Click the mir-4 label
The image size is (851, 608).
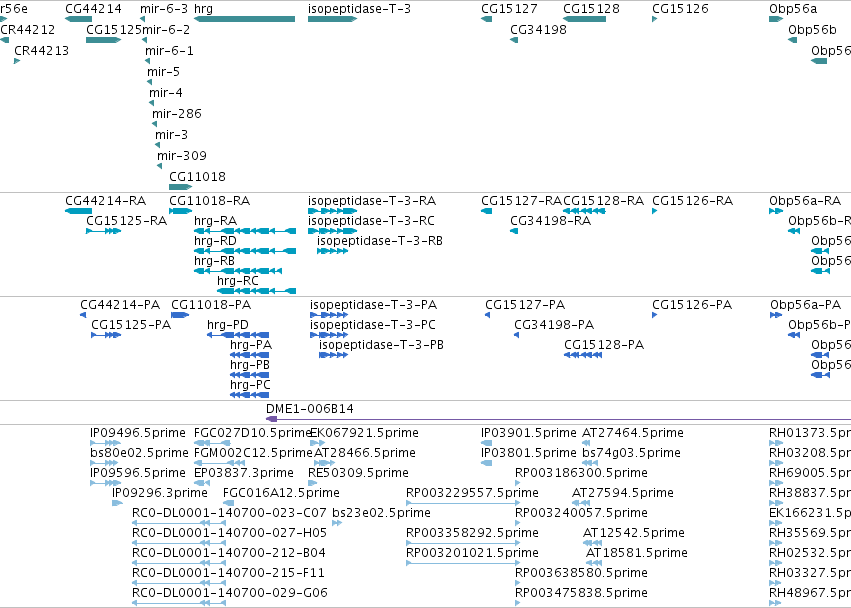tap(166, 93)
